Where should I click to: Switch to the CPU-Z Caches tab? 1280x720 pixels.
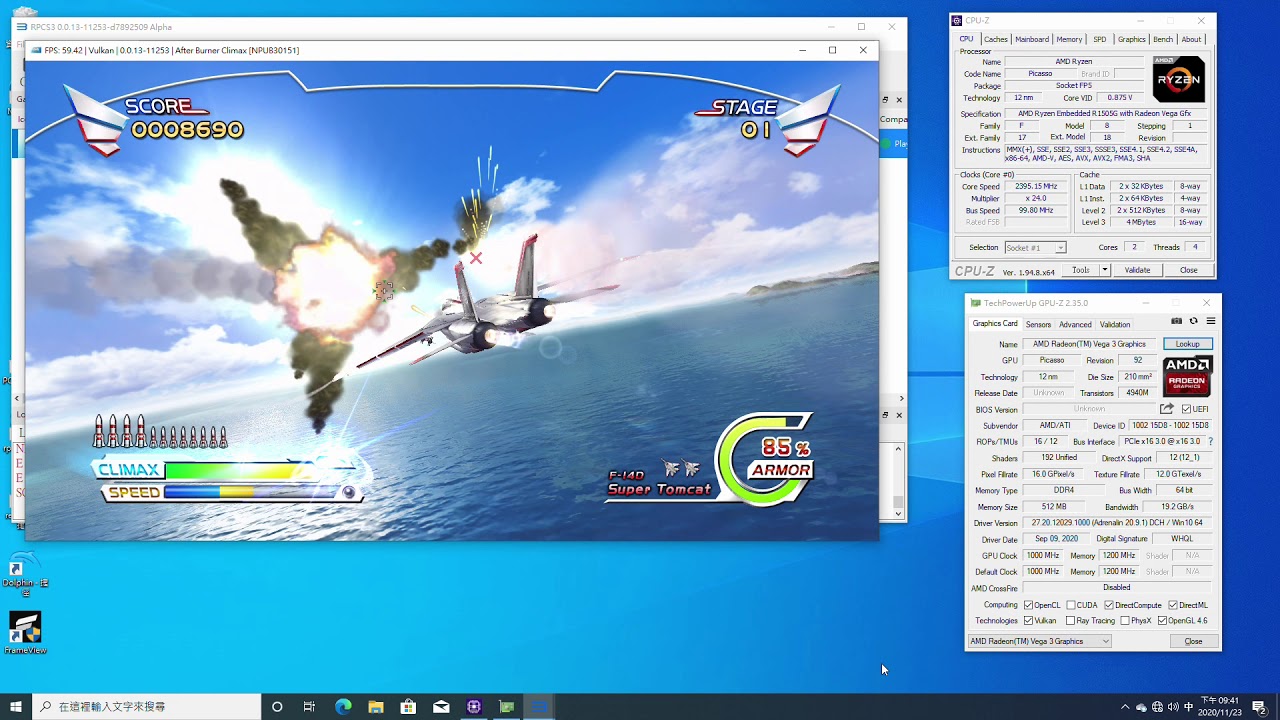point(996,39)
